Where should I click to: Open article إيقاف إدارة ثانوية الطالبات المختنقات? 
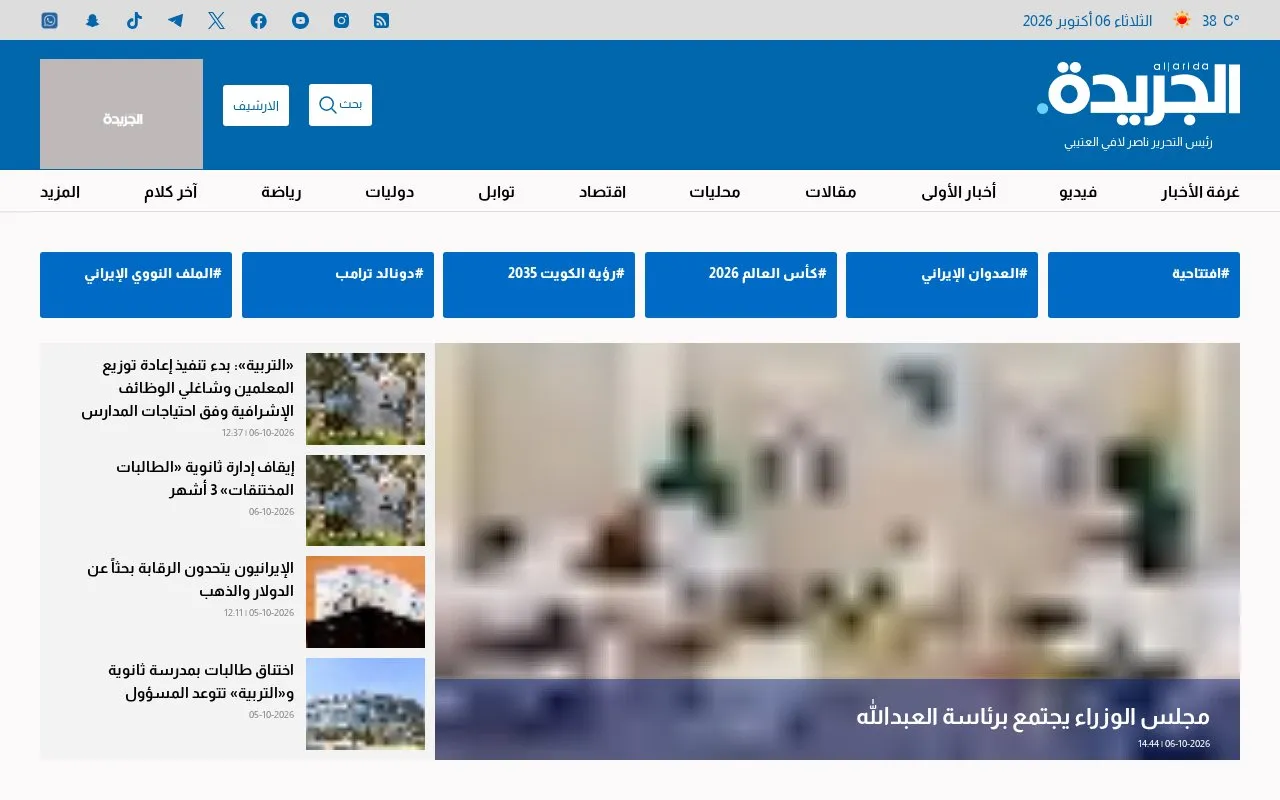tap(205, 478)
